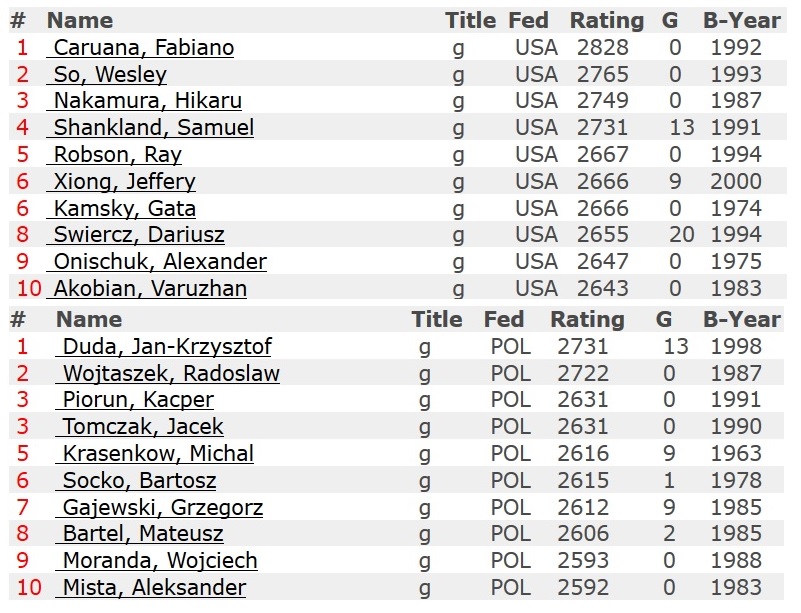The height and width of the screenshot is (613, 801).
Task: Click Wojtaszek, Radoslaw name link
Action: point(168,374)
